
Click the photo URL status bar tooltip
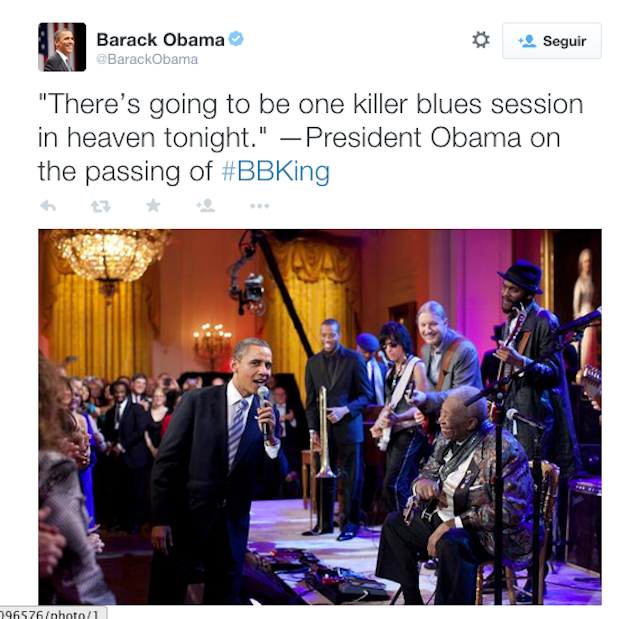pyautogui.click(x=52, y=613)
